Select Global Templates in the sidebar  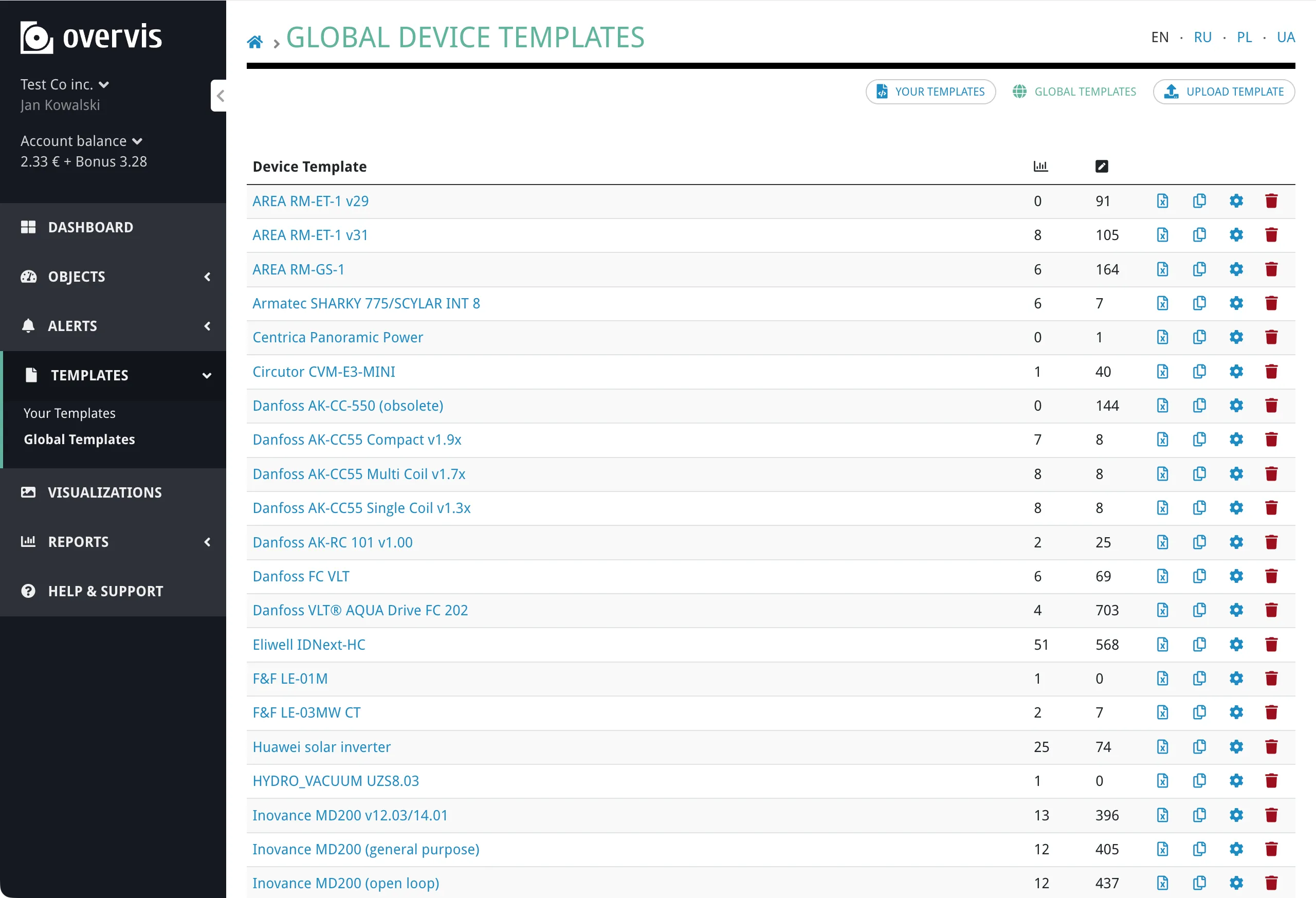(x=79, y=439)
